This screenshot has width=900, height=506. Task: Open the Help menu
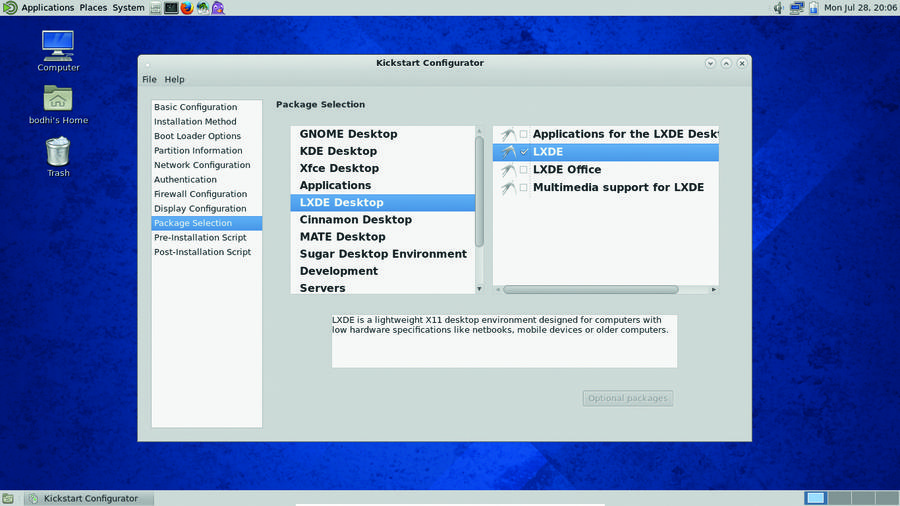coord(174,79)
